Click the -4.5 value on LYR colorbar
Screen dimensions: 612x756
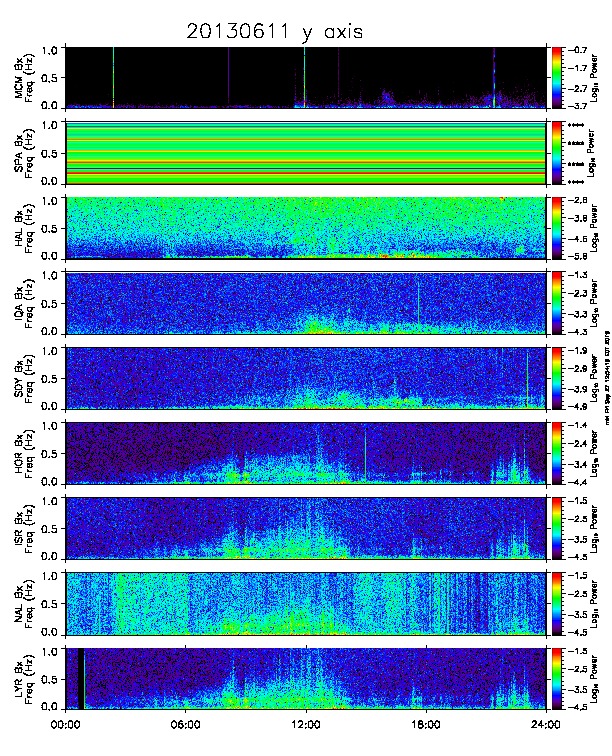tap(577, 707)
